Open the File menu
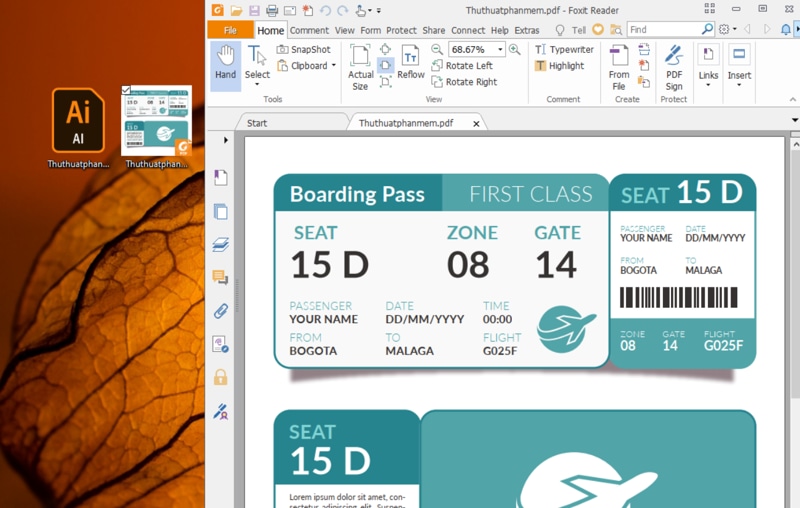Image resolution: width=800 pixels, height=508 pixels. point(230,30)
